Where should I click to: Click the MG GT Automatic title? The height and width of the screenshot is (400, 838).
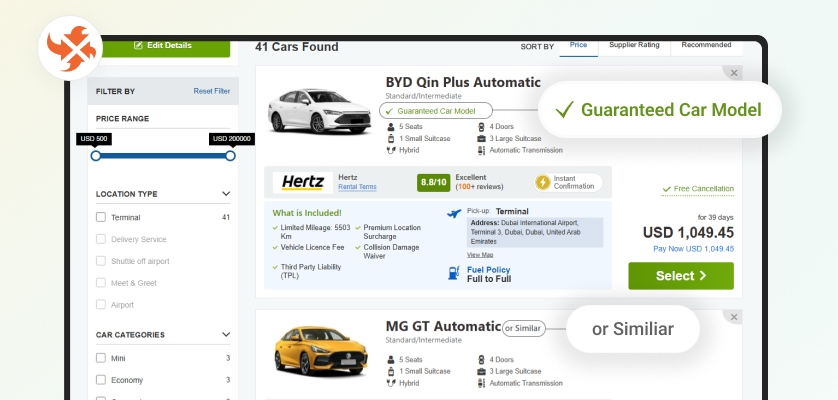click(443, 326)
